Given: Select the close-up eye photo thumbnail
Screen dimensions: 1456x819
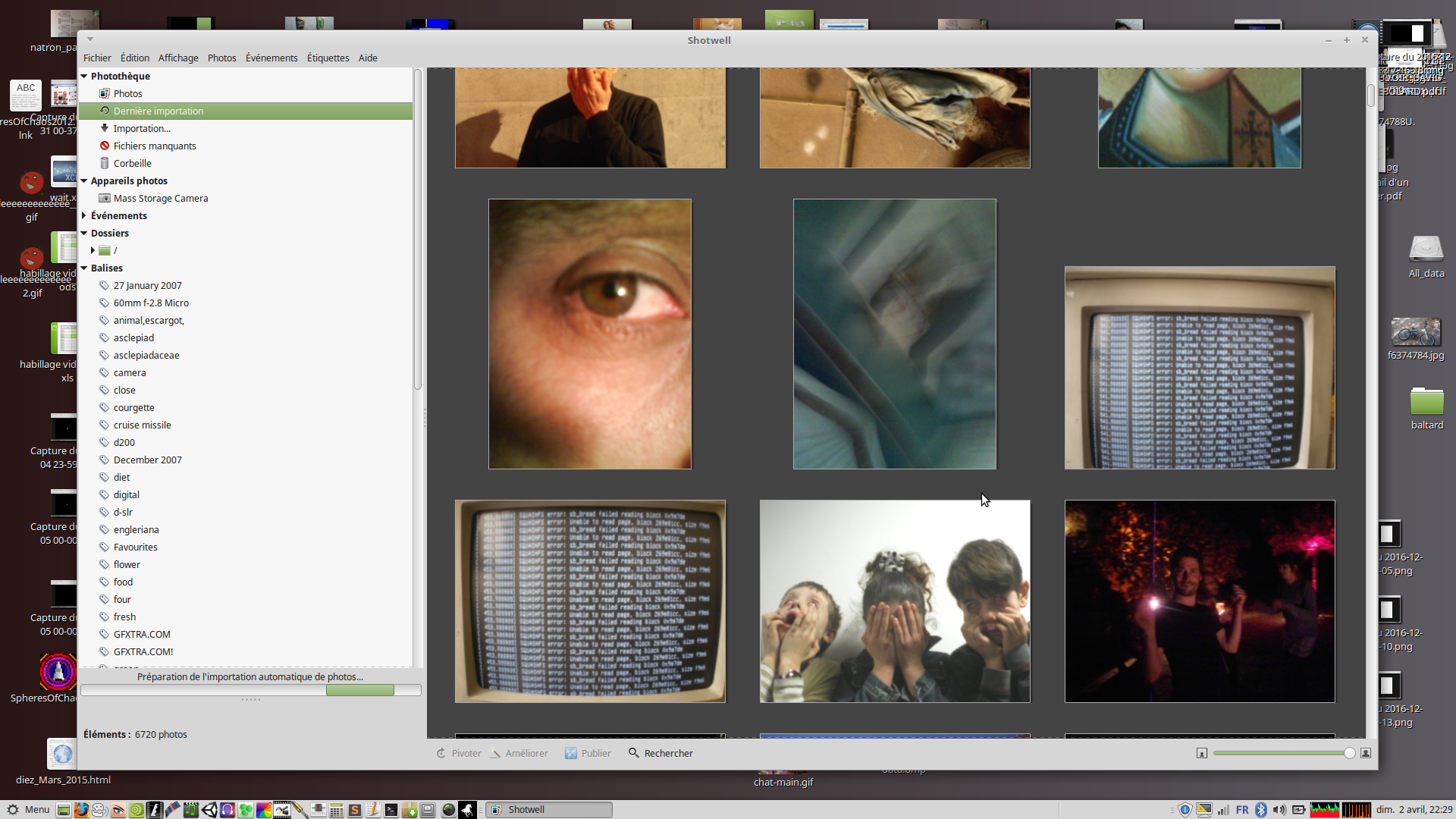Looking at the screenshot, I should coord(590,334).
